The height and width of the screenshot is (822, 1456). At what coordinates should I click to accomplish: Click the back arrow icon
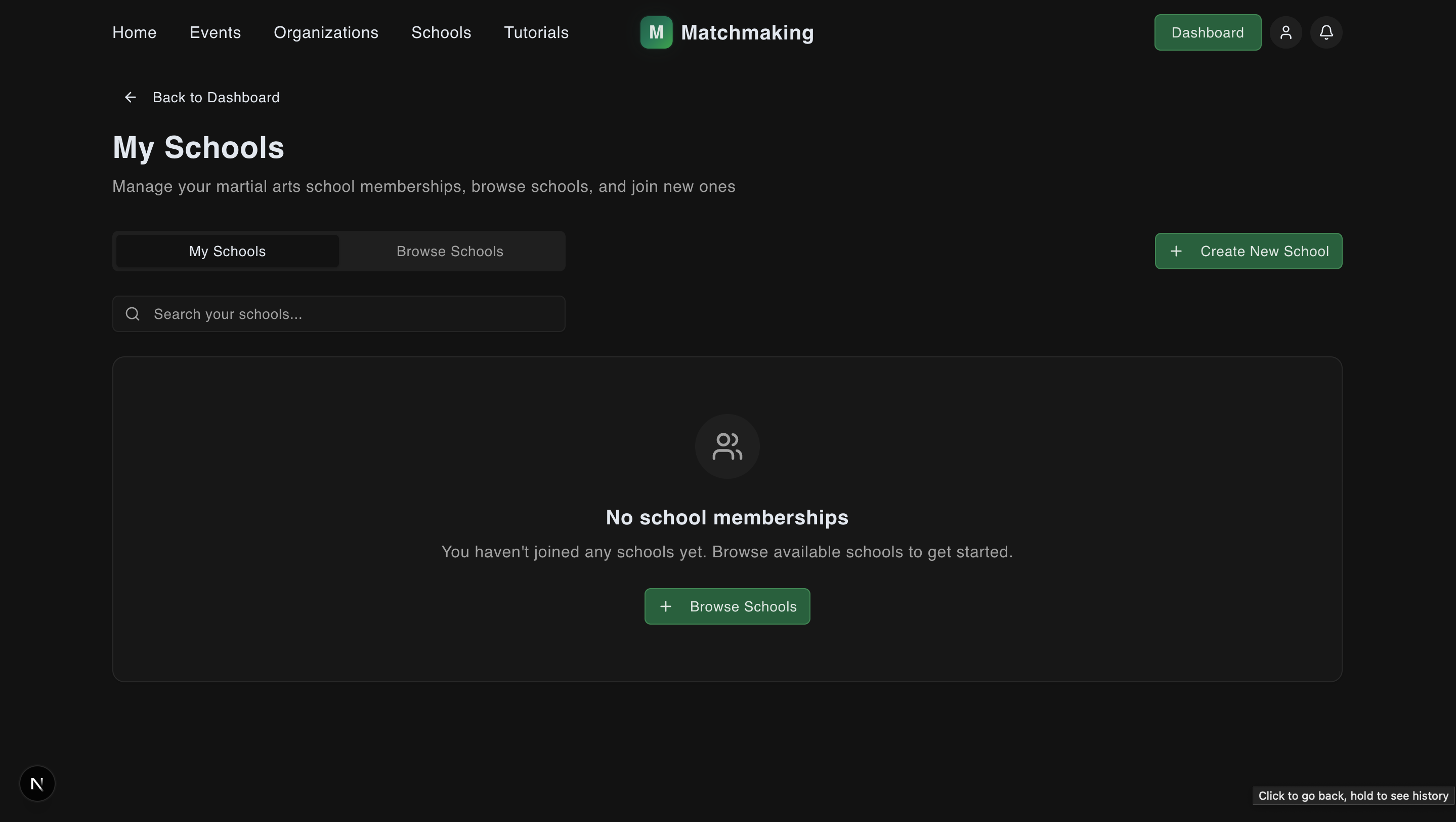click(x=131, y=97)
